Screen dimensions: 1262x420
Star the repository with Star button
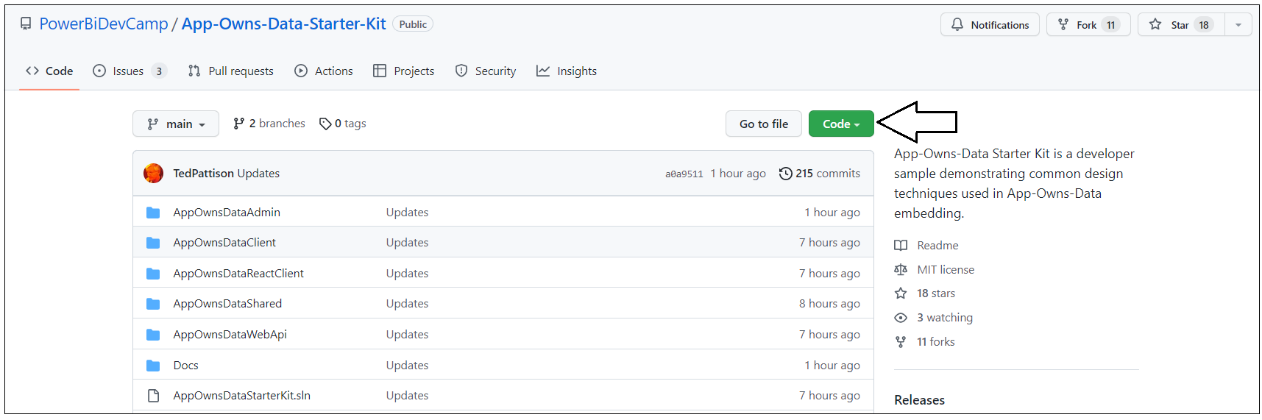(x=1181, y=25)
